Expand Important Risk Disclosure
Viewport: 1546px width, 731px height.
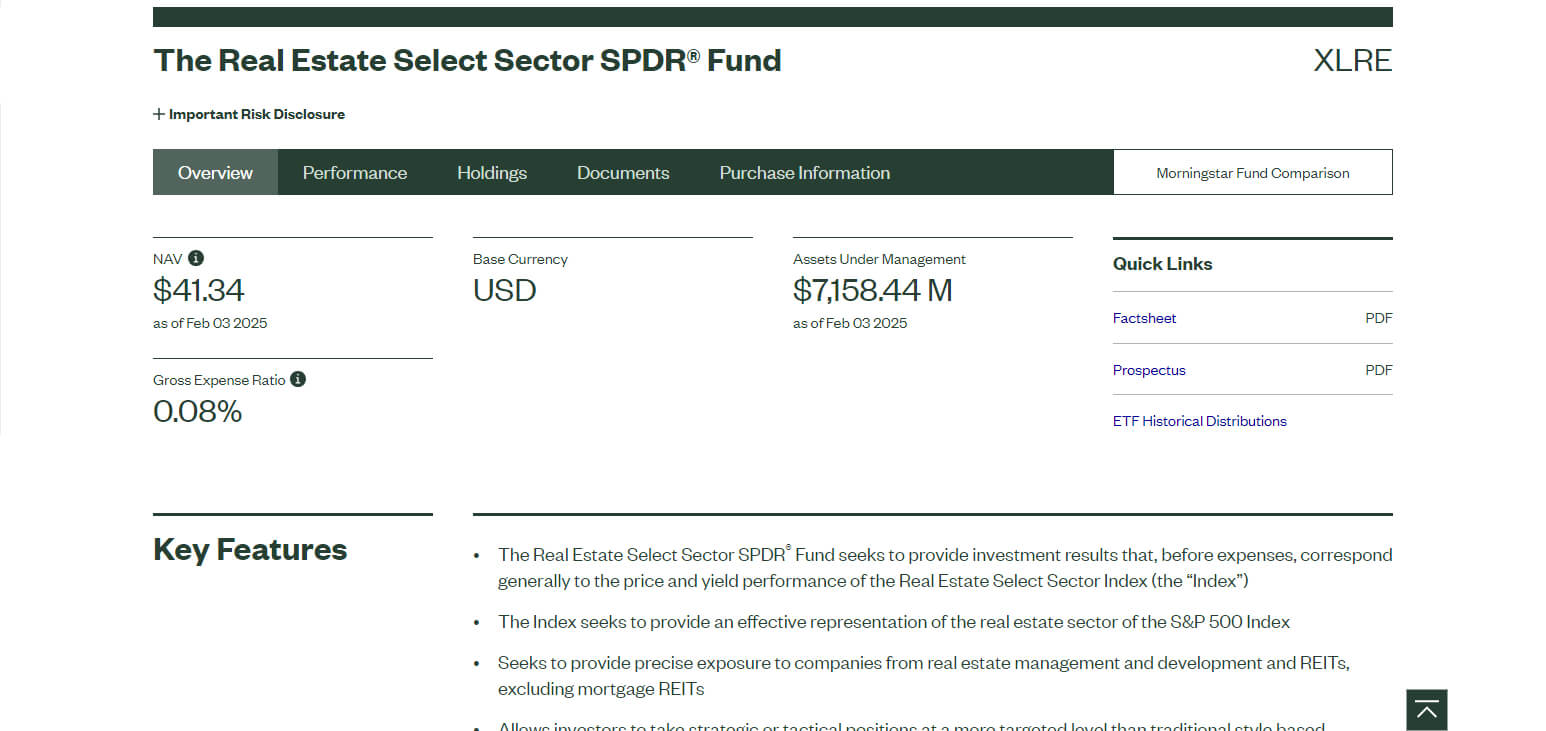[x=249, y=114]
